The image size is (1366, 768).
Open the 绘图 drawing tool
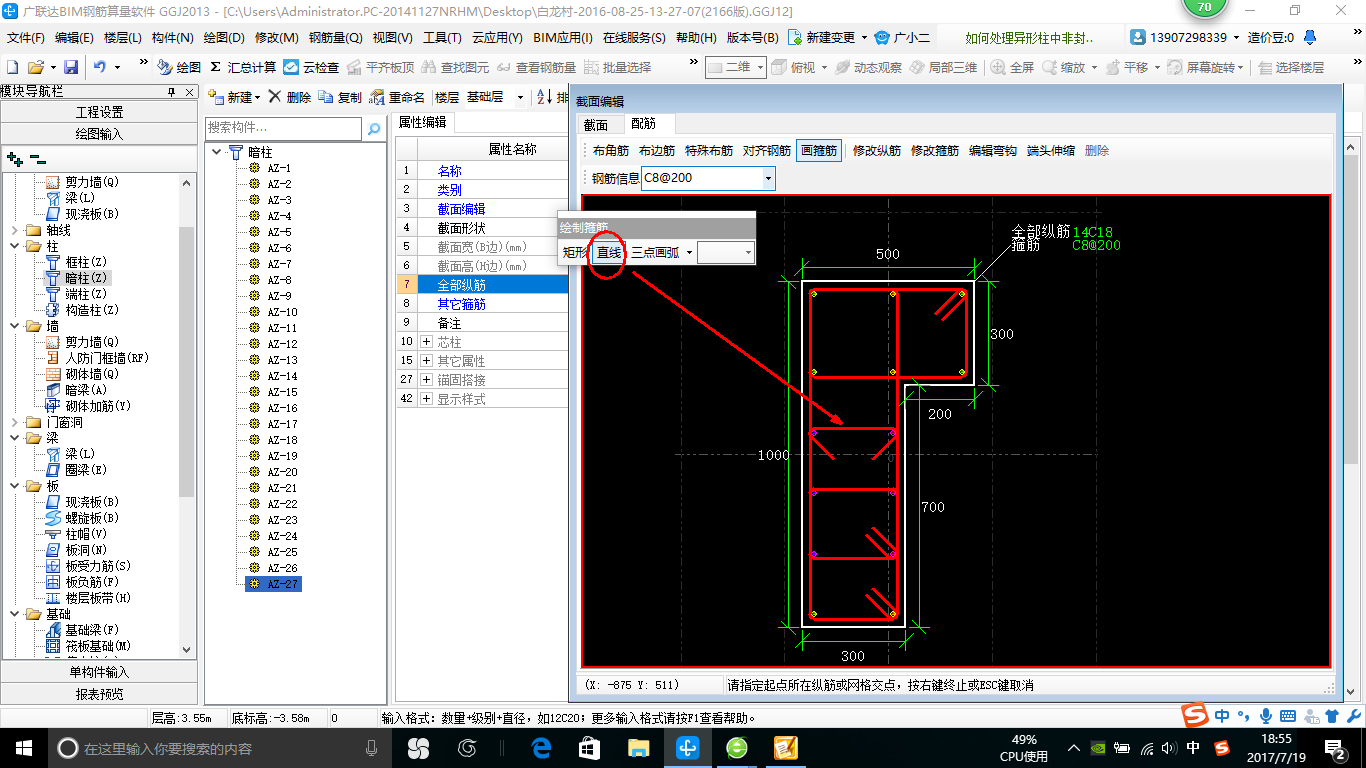(179, 67)
